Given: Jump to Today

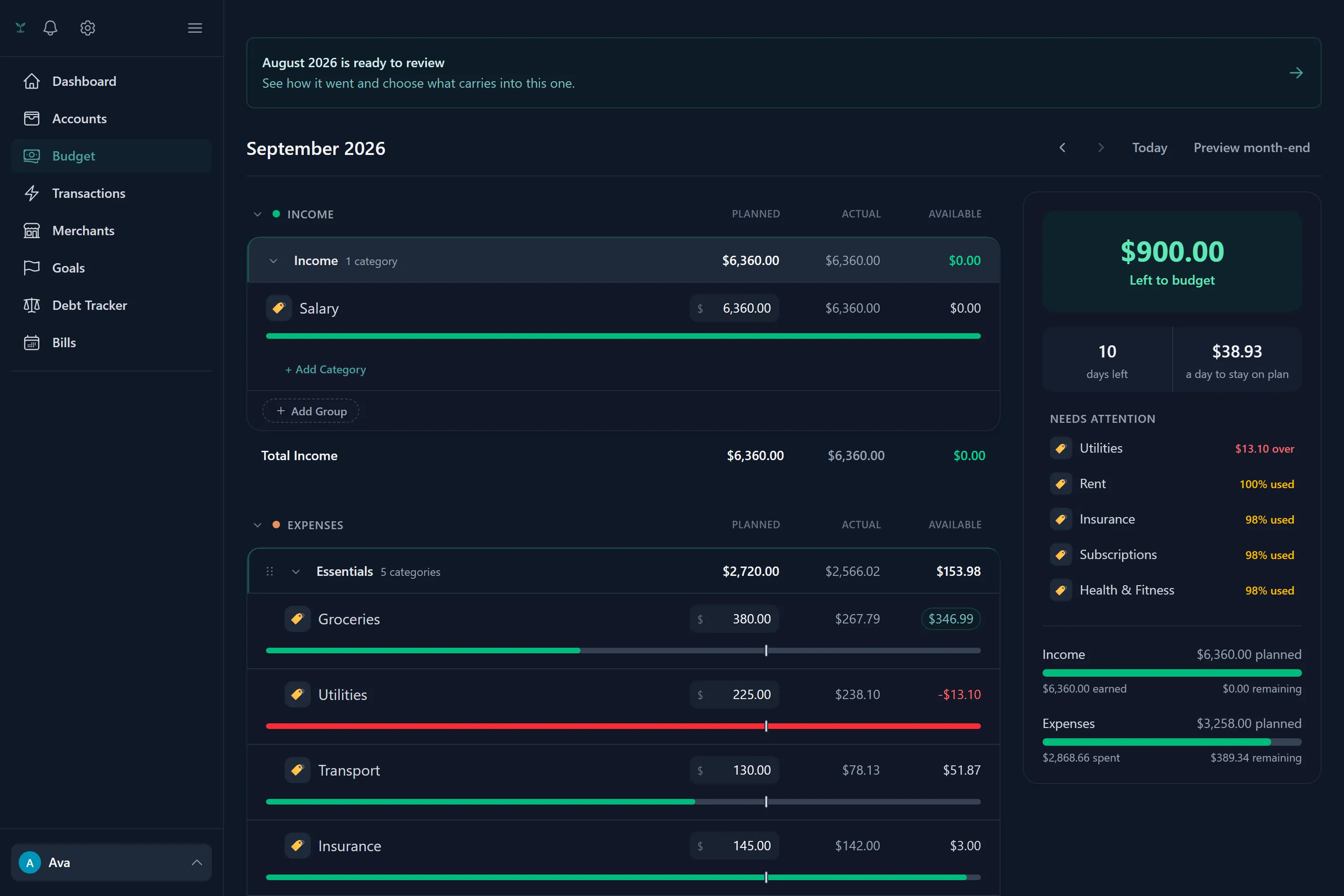Looking at the screenshot, I should [1150, 147].
